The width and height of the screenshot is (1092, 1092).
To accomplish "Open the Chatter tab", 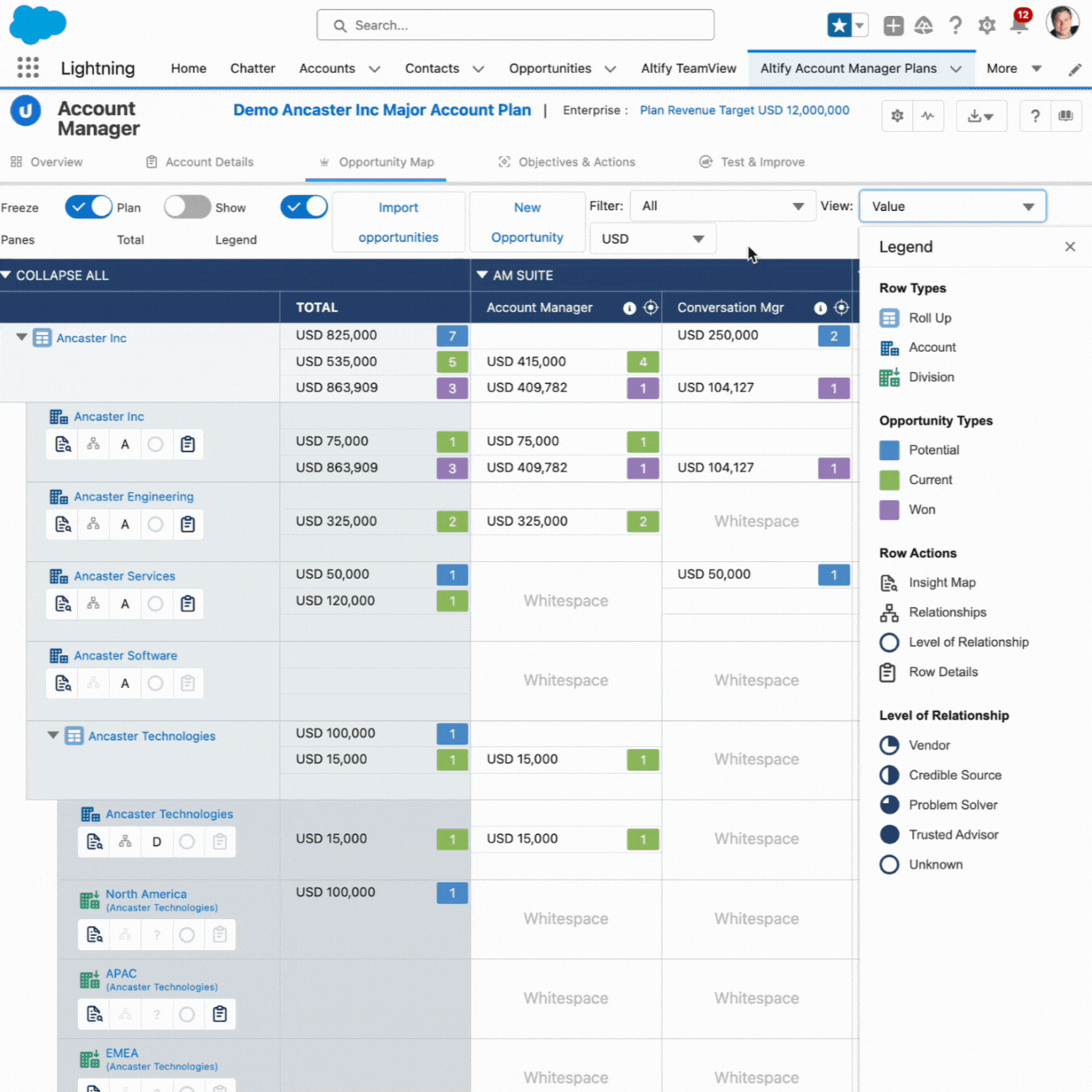I will click(x=253, y=69).
